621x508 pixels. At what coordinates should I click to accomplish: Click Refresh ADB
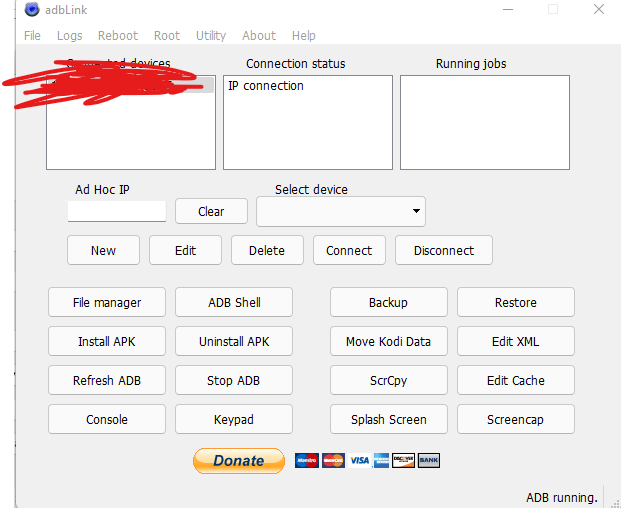pyautogui.click(x=107, y=380)
